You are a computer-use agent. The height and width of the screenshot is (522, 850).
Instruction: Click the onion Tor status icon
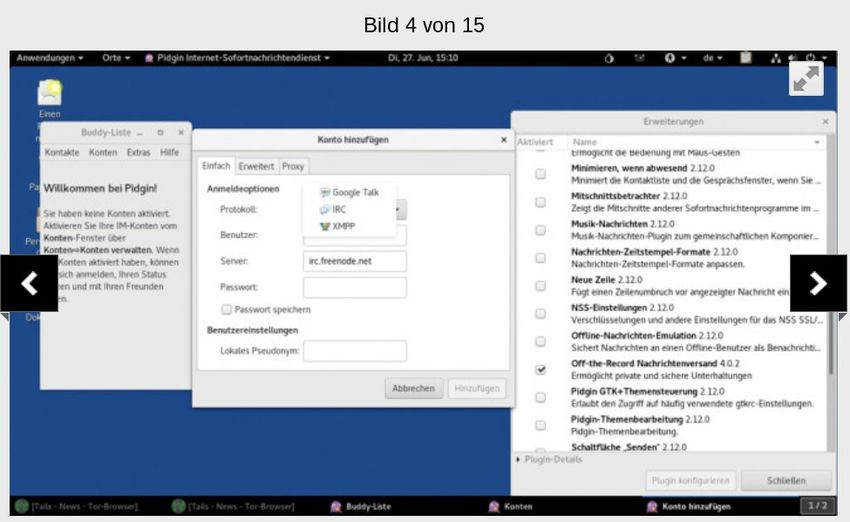tap(609, 58)
